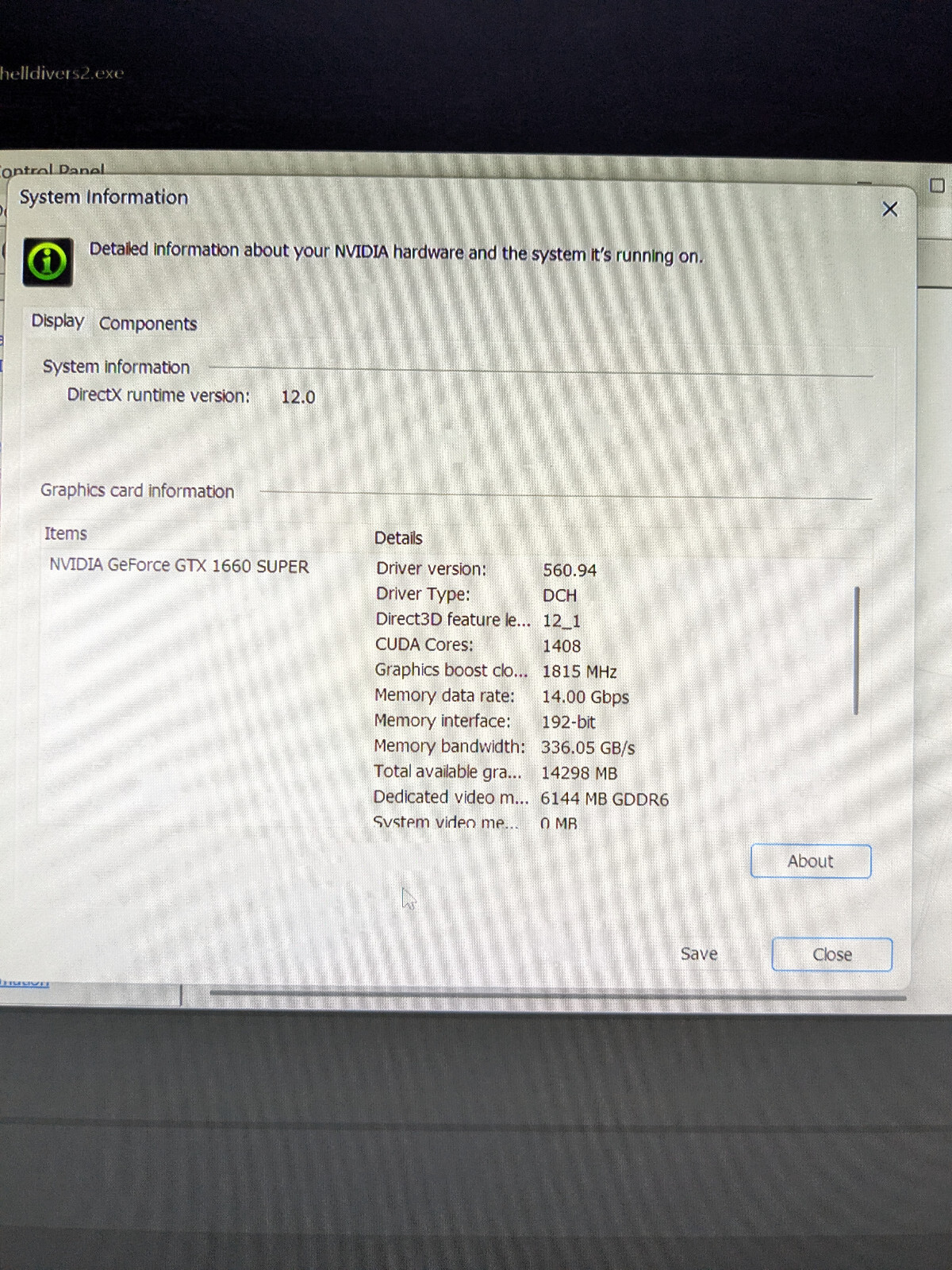Click the green info icon
This screenshot has width=952, height=1270.
48,261
